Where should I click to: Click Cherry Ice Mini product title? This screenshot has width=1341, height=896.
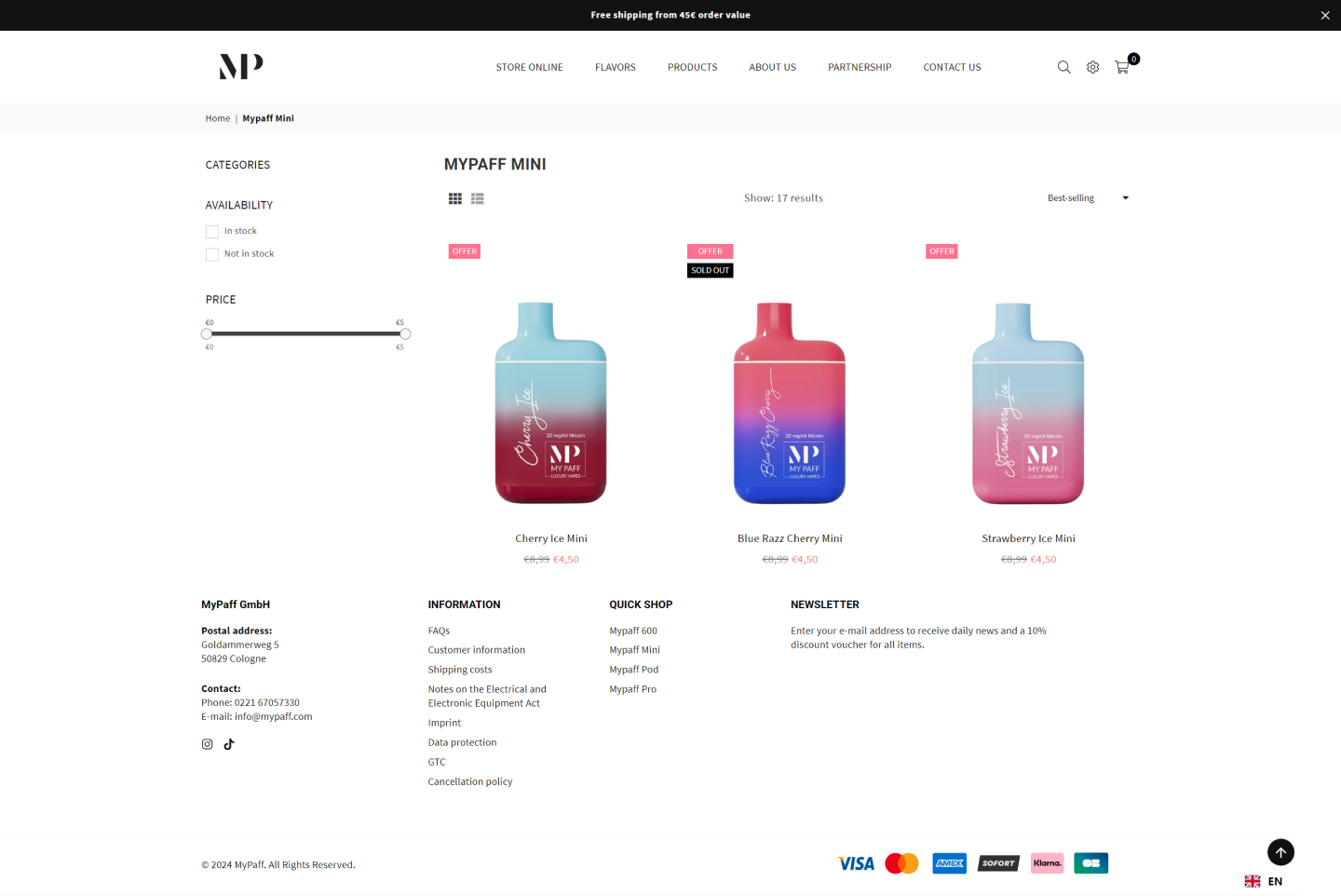[x=551, y=538]
